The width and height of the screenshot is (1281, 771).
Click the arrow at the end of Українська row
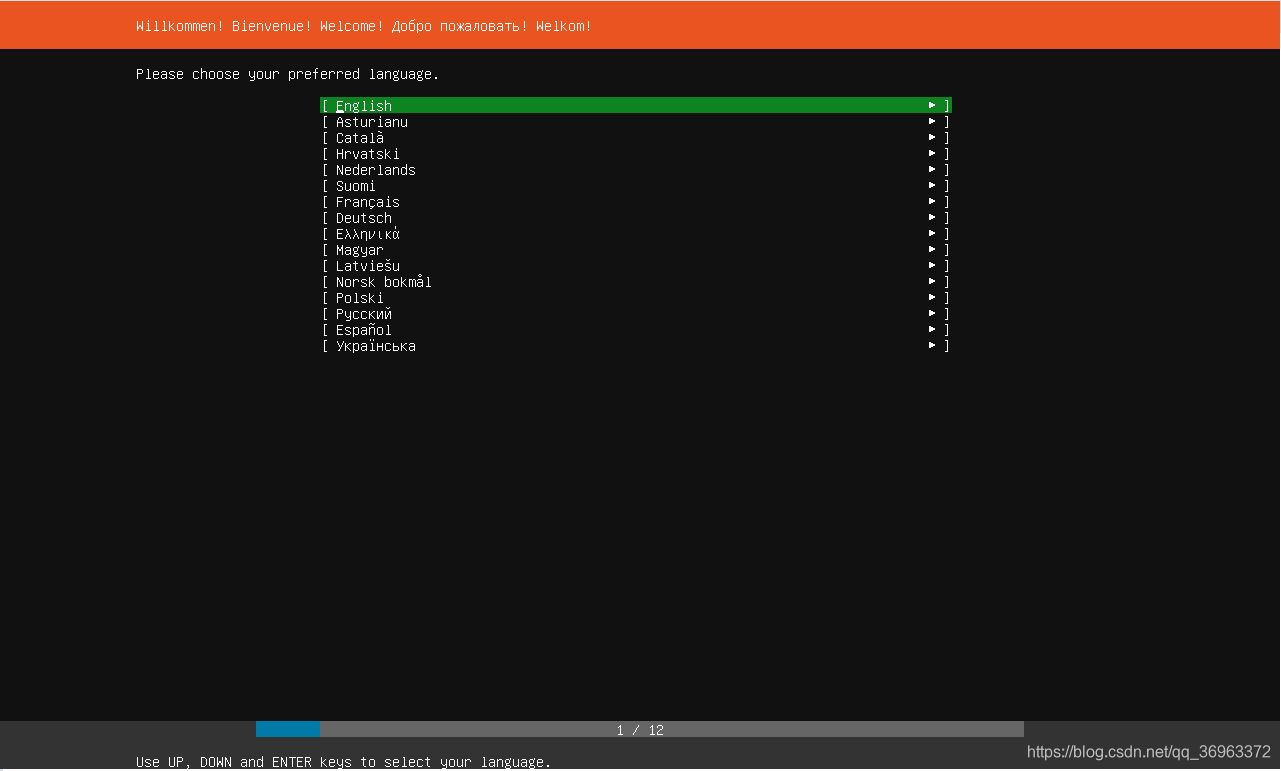tap(932, 345)
